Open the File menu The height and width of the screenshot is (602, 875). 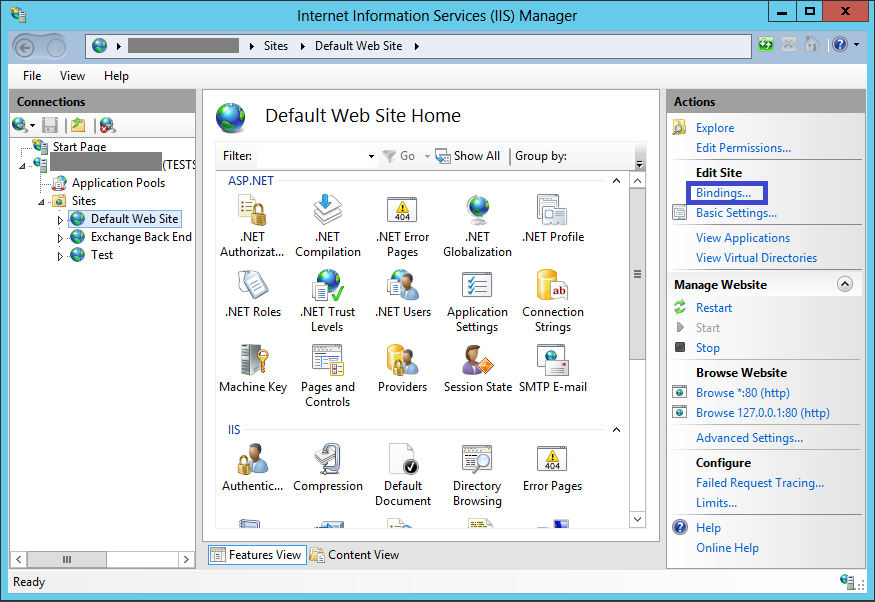point(32,76)
